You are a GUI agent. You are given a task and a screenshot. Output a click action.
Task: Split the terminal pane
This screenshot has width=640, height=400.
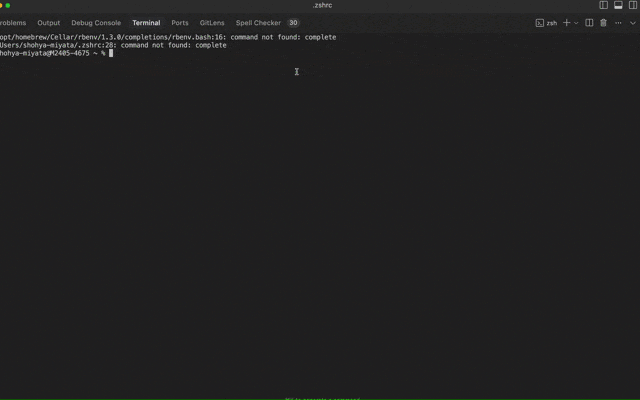[589, 23]
